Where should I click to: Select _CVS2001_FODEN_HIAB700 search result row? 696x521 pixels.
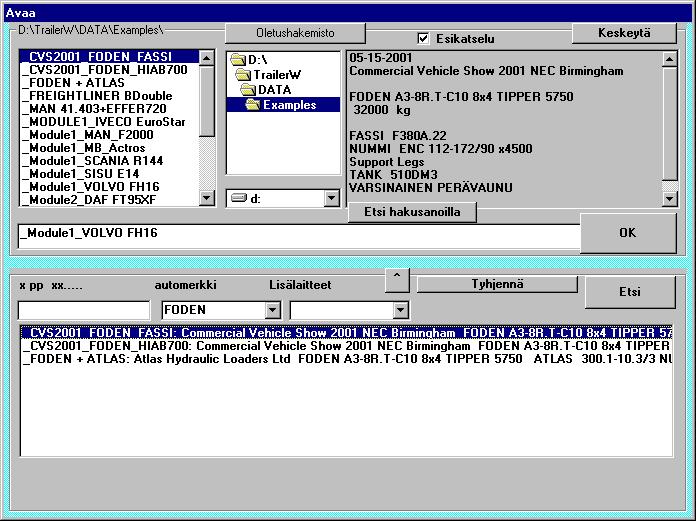coord(346,346)
